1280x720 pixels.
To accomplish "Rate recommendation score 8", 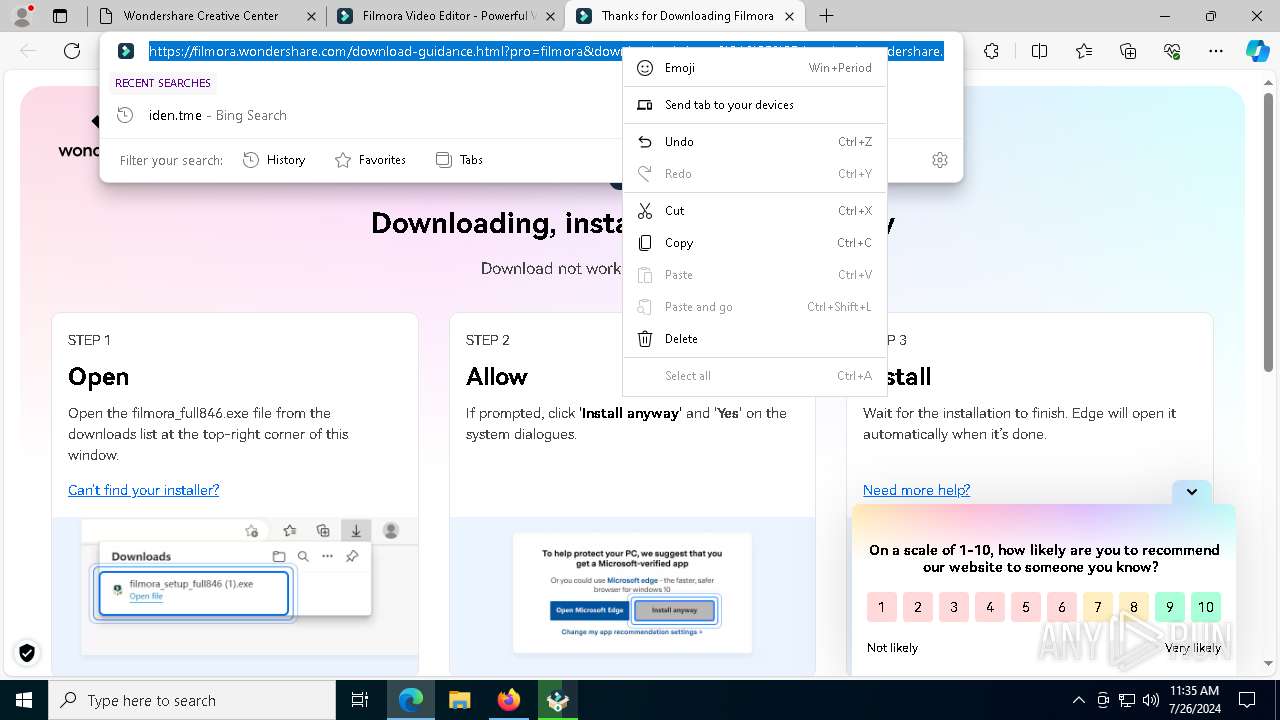I will 1134,607.
